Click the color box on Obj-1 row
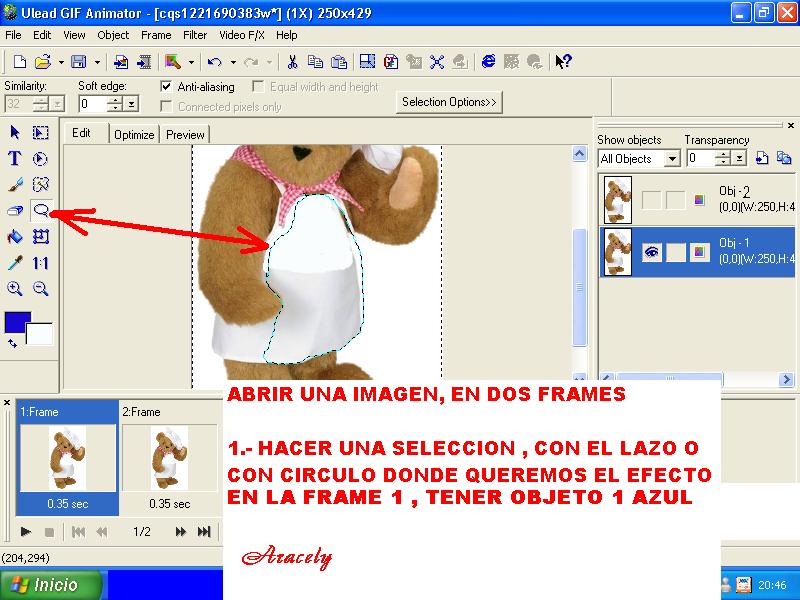Viewport: 800px width, 600px height. pyautogui.click(x=699, y=252)
